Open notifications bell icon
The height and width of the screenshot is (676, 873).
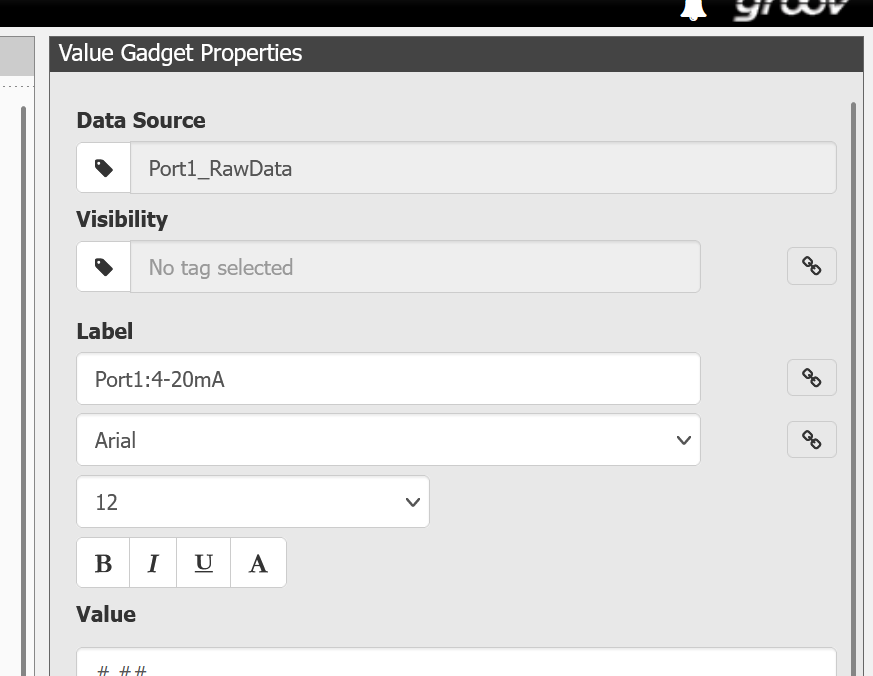click(693, 9)
